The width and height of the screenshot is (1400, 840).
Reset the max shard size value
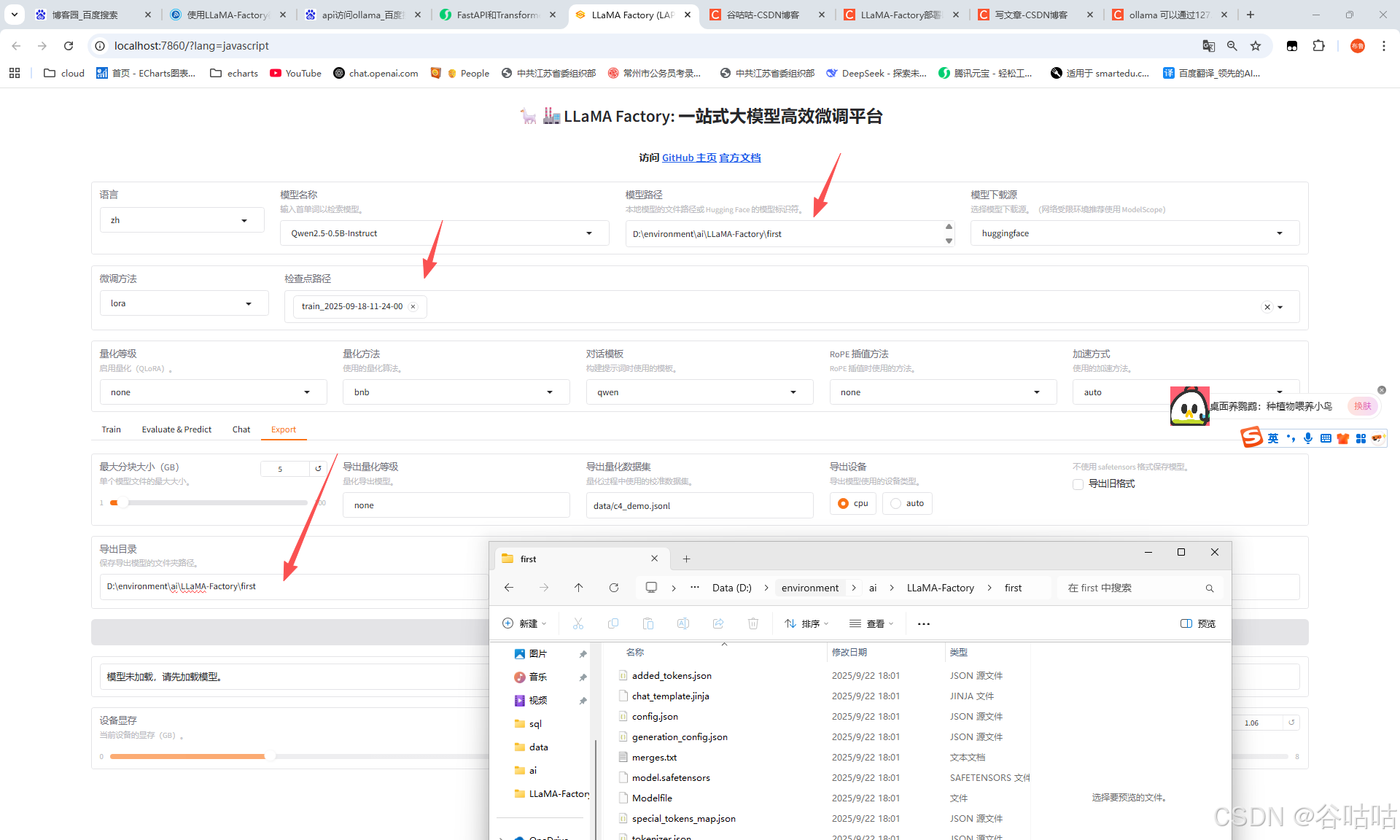click(x=318, y=469)
